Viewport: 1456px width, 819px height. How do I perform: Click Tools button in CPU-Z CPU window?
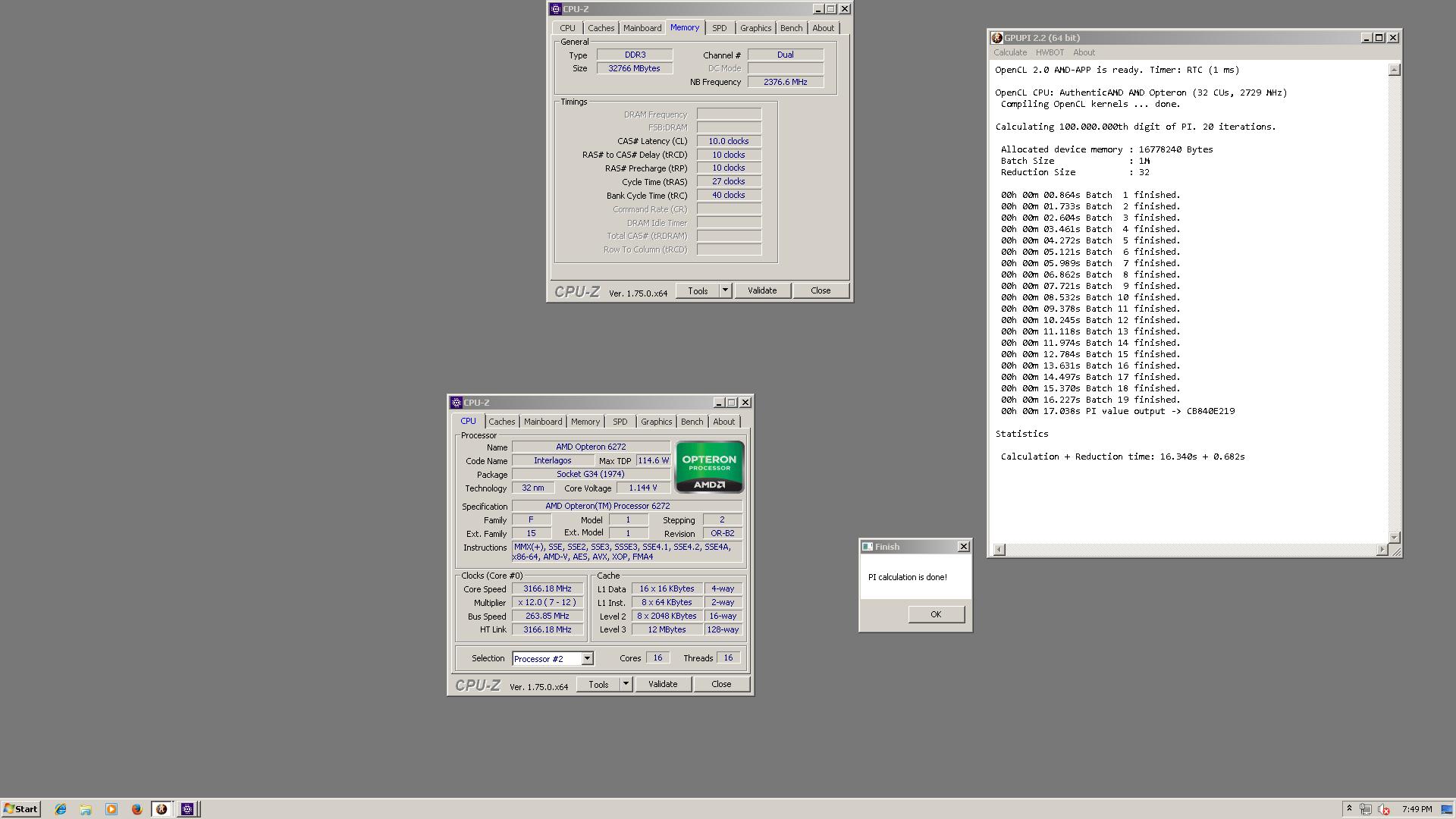pyautogui.click(x=598, y=684)
